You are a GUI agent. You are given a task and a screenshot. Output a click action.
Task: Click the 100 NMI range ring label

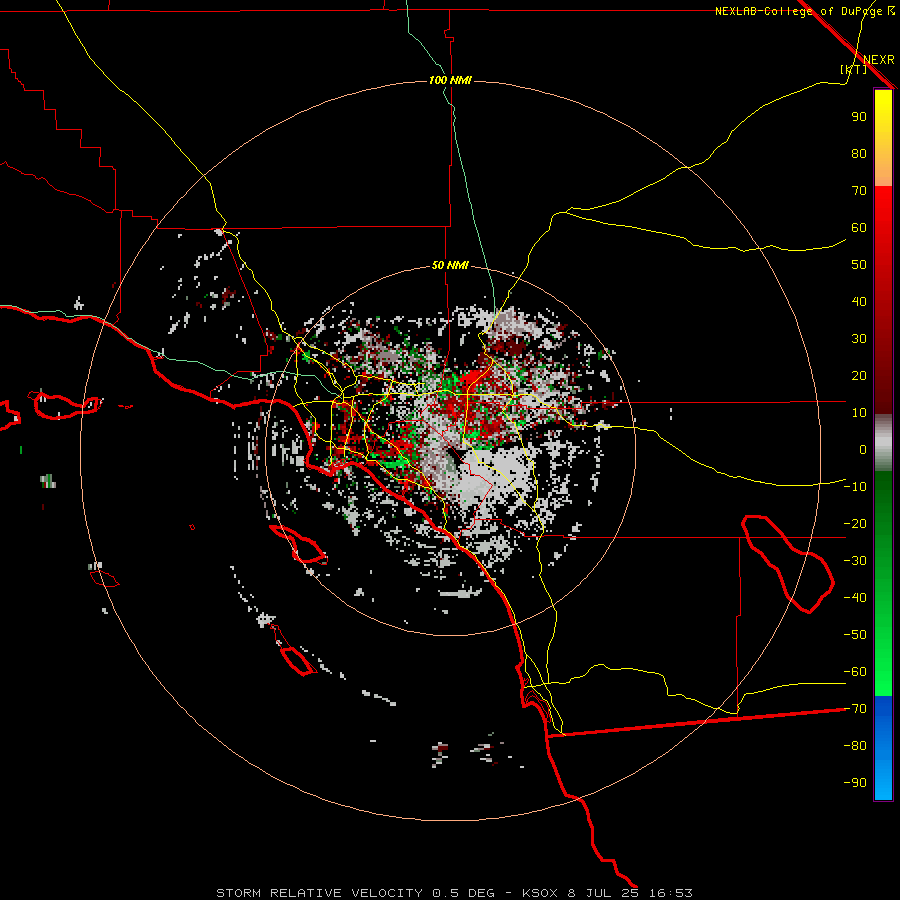[x=450, y=80]
